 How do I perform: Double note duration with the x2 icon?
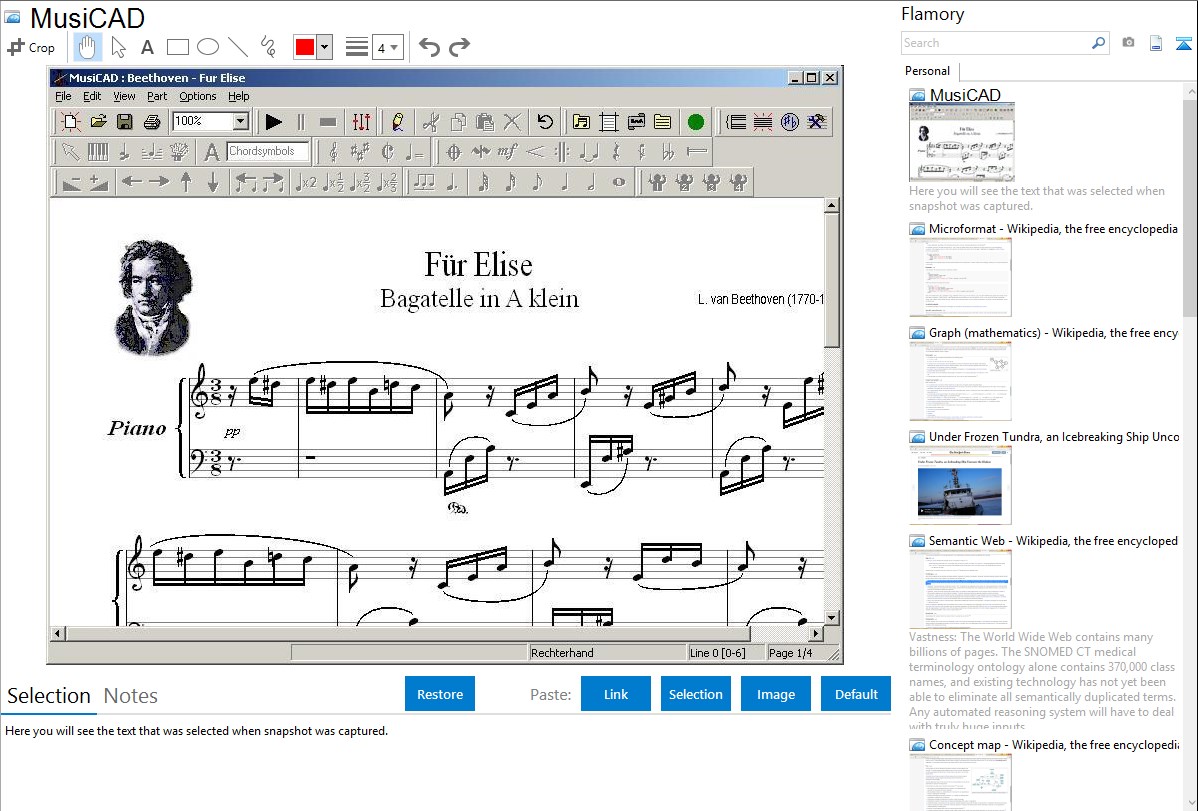[306, 182]
